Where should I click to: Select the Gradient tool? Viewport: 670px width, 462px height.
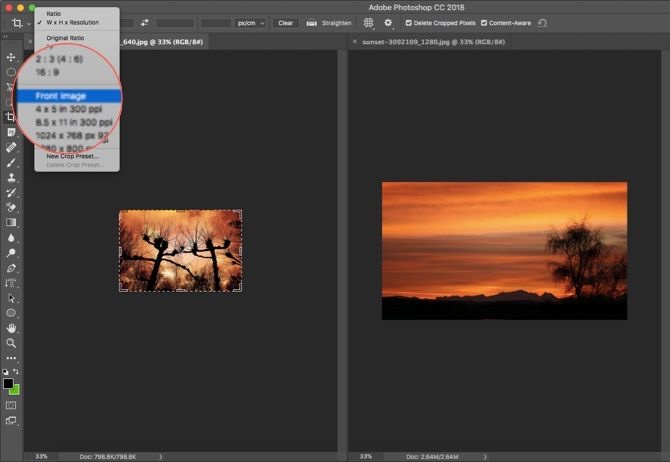point(11,222)
